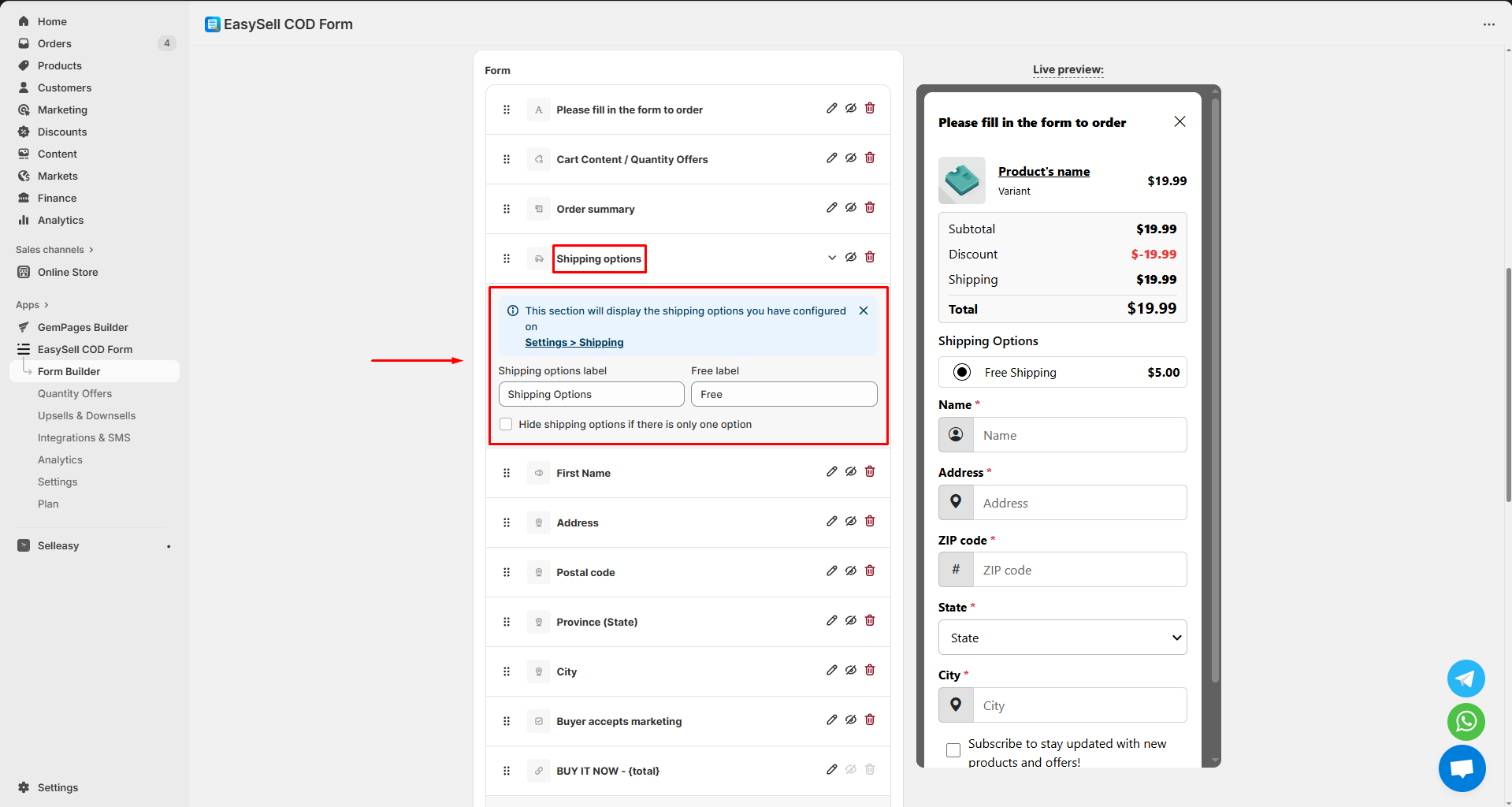
Task: Click drag handle for First Name row
Action: pos(507,473)
